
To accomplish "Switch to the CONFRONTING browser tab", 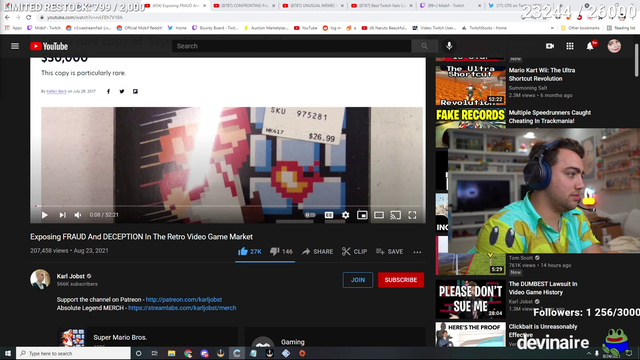I will tap(244, 6).
